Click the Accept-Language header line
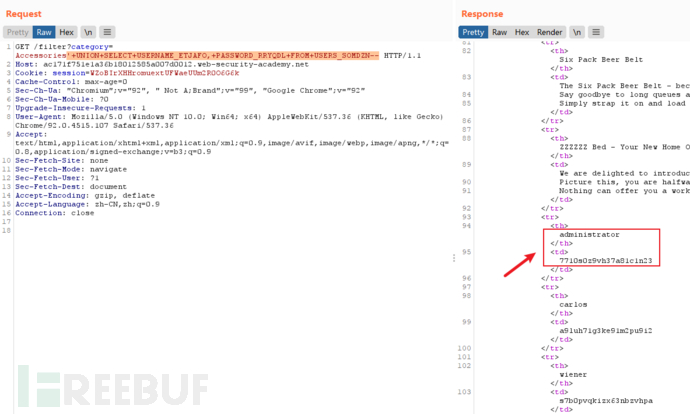This screenshot has height=414, width=690. pyautogui.click(x=88, y=205)
